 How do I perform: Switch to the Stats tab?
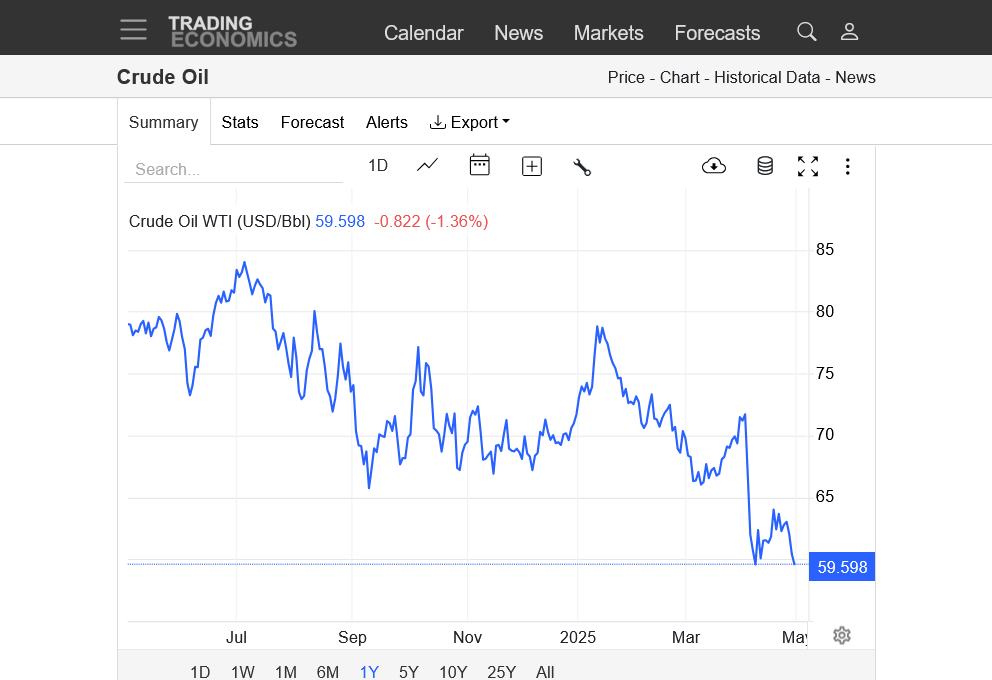tap(240, 122)
